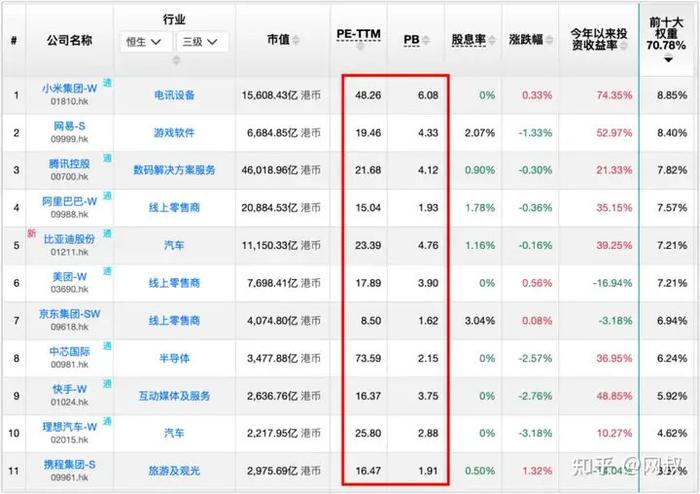Open 网易-S stock link
700x494 pixels.
coord(70,126)
